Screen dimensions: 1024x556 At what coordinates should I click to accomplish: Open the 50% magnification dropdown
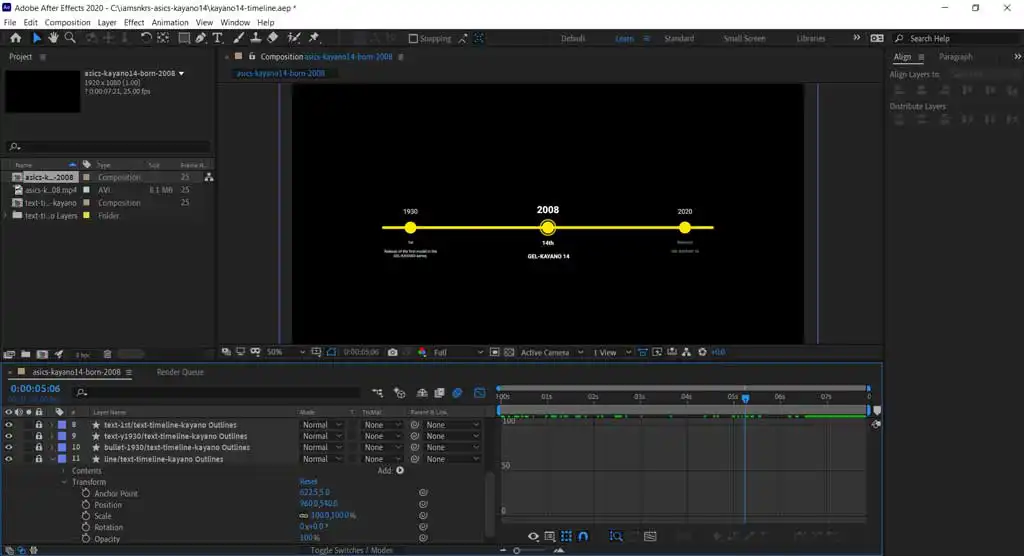coord(285,352)
